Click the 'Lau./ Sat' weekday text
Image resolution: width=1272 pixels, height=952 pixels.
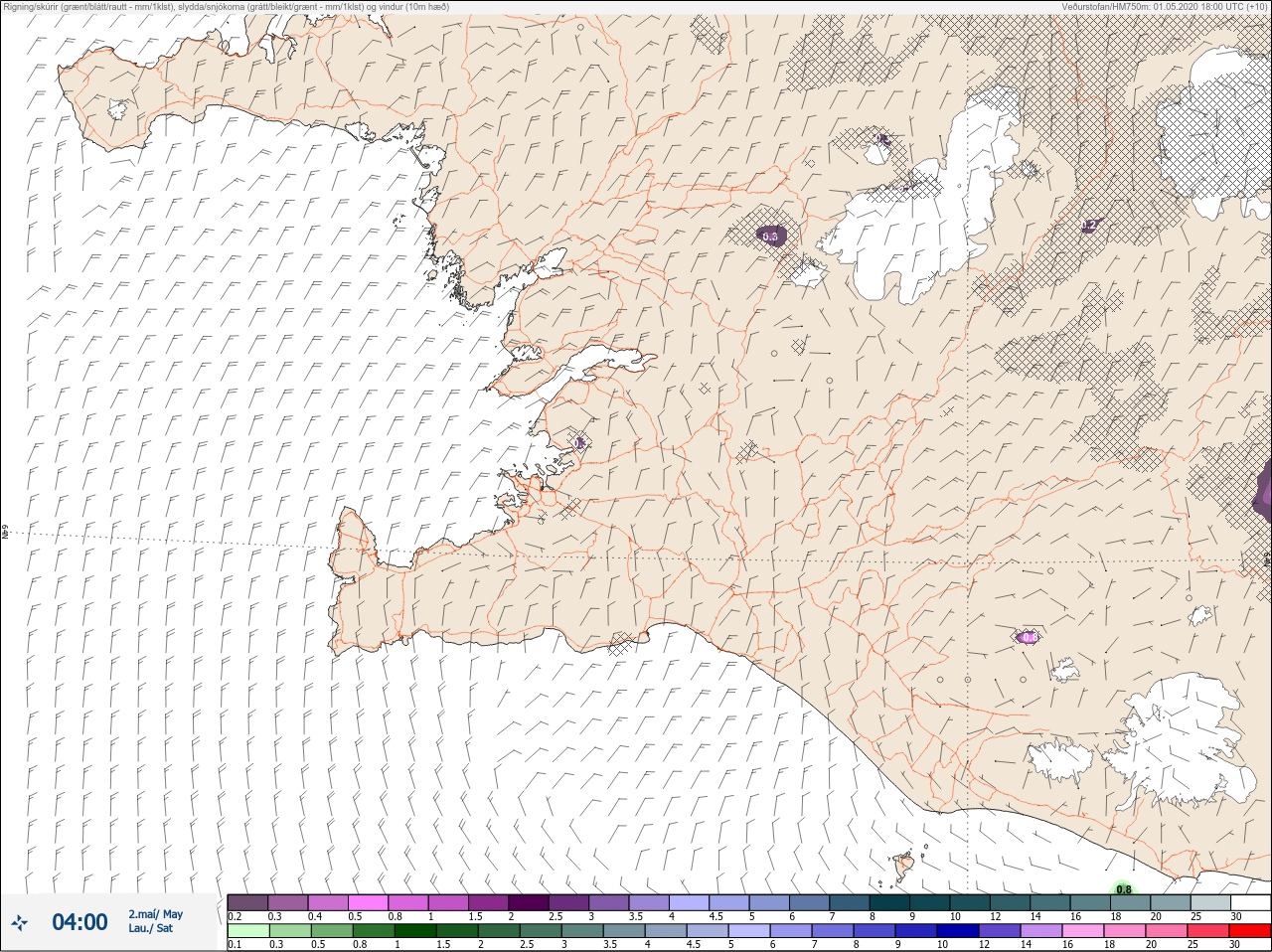coord(150,928)
